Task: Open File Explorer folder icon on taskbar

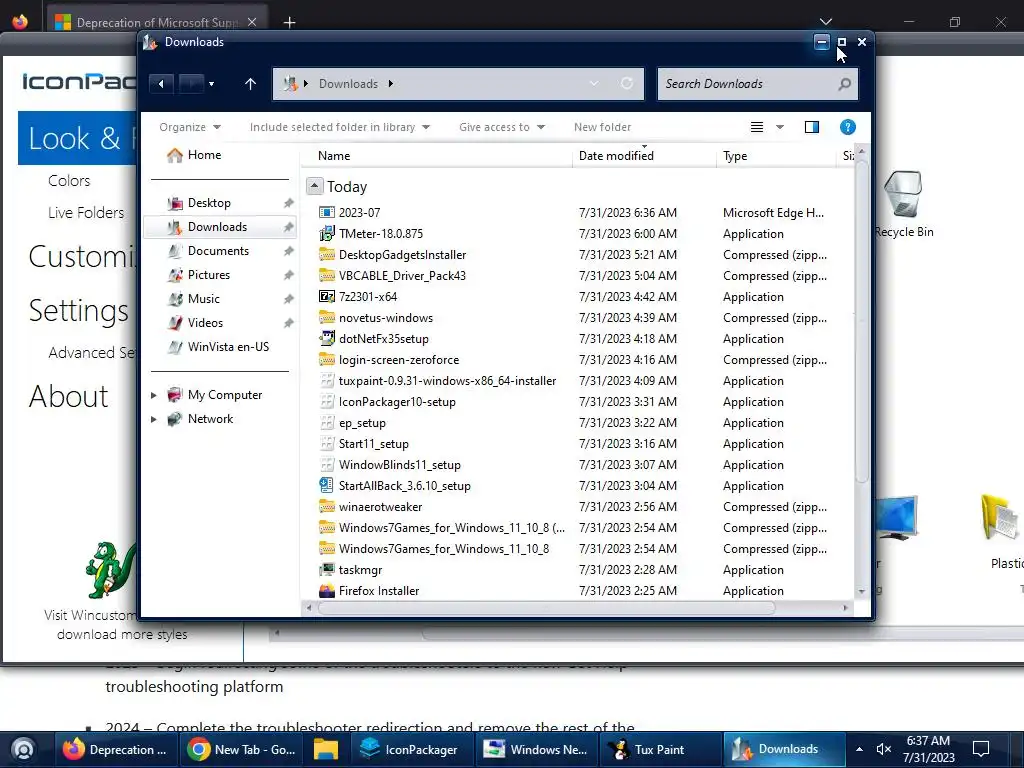Action: [325, 750]
